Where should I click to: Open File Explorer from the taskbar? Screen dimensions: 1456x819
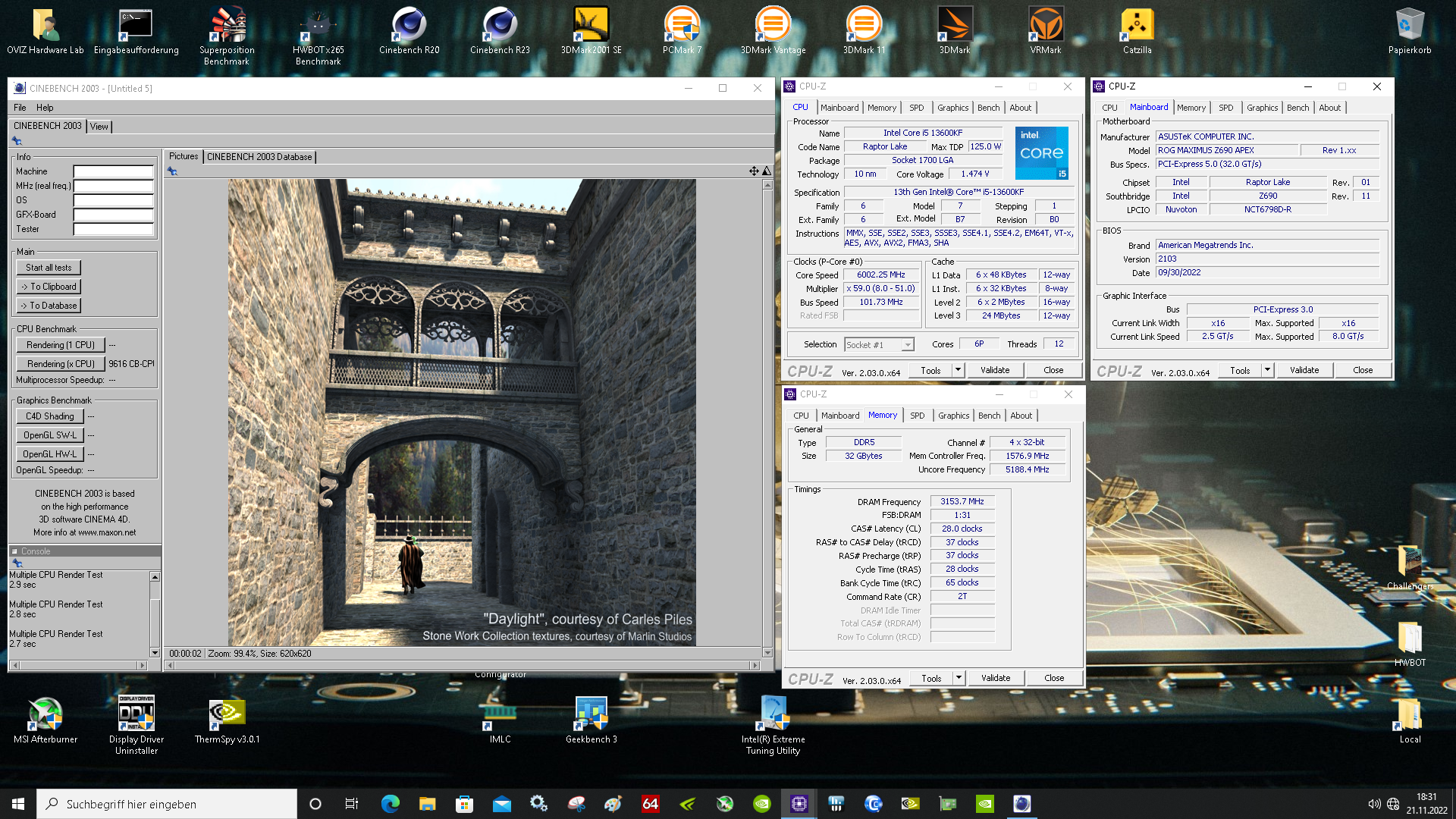427,804
